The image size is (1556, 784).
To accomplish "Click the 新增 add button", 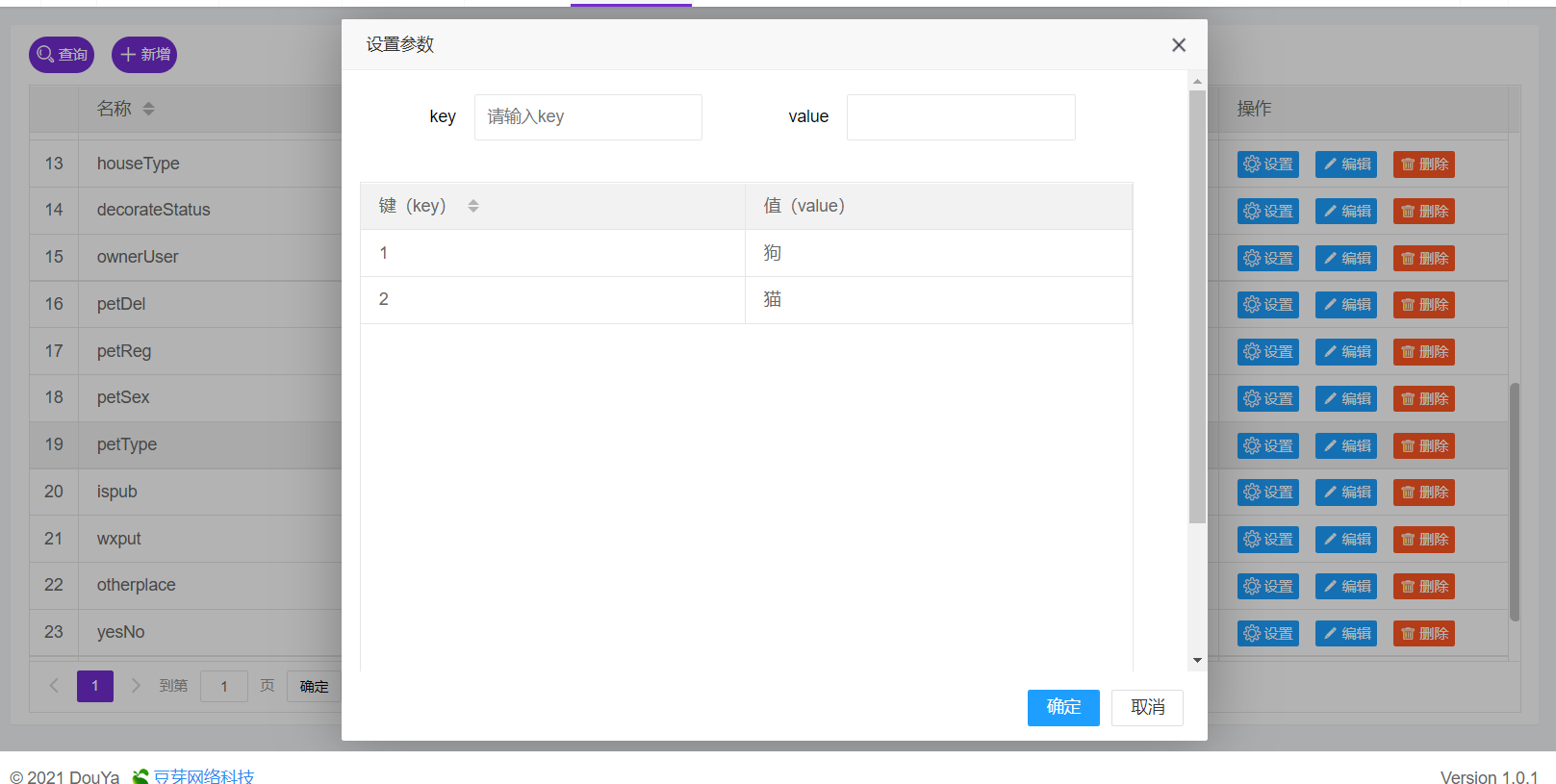I will [x=144, y=55].
